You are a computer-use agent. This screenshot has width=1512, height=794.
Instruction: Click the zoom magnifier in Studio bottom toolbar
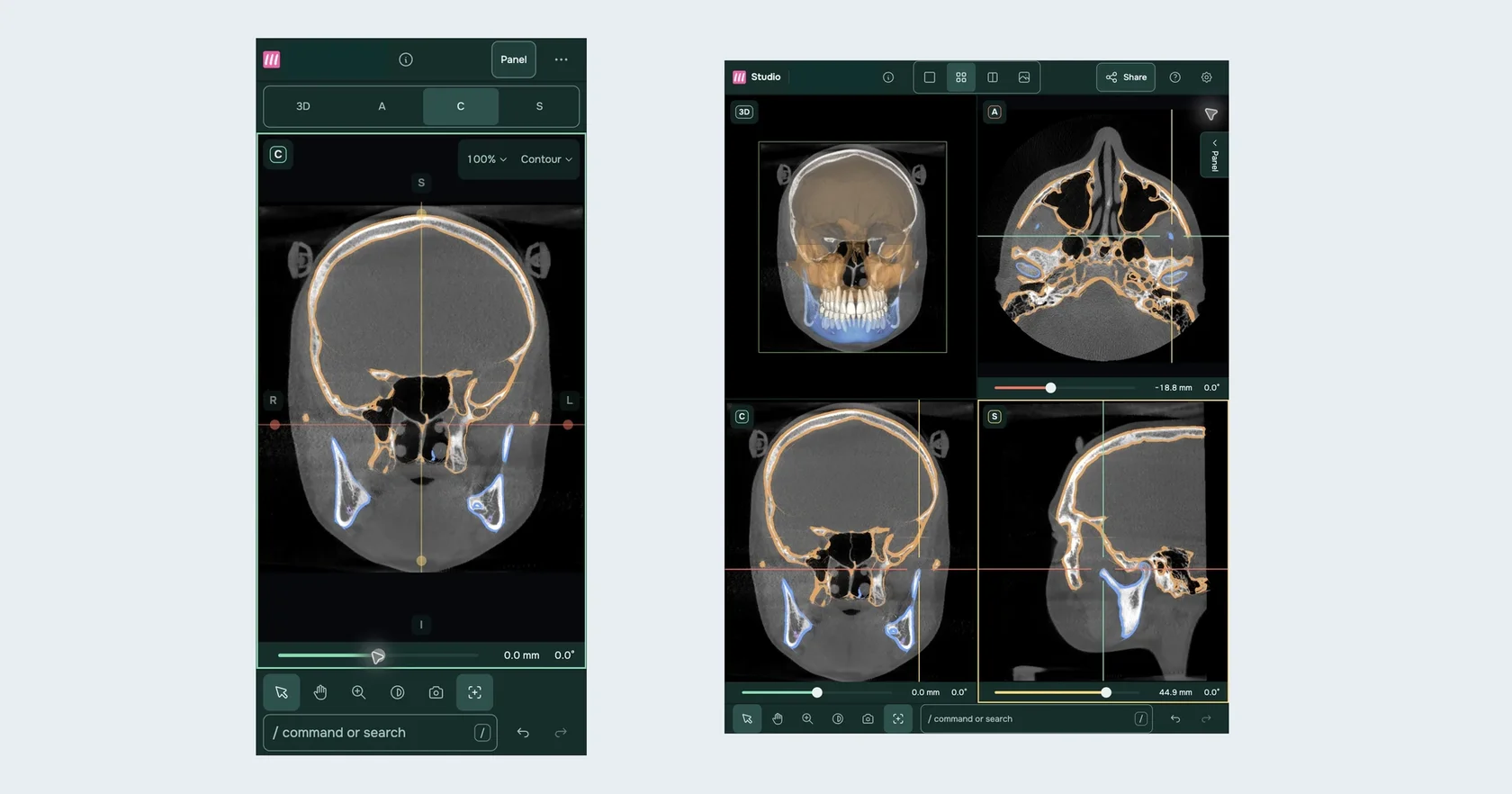807,718
